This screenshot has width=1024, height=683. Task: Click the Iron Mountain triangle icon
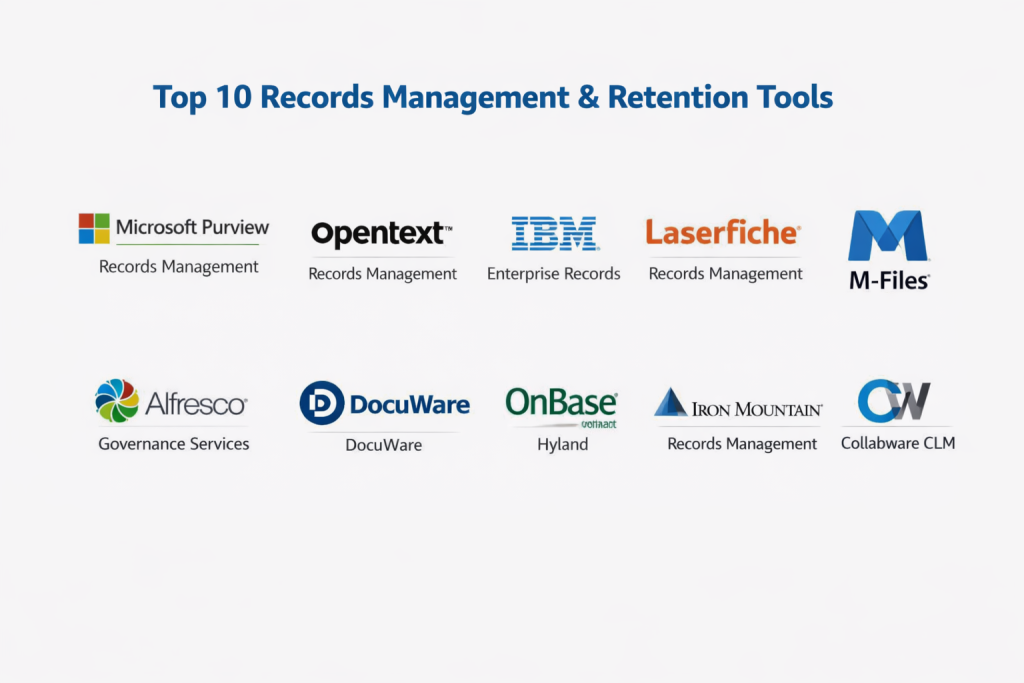(671, 403)
